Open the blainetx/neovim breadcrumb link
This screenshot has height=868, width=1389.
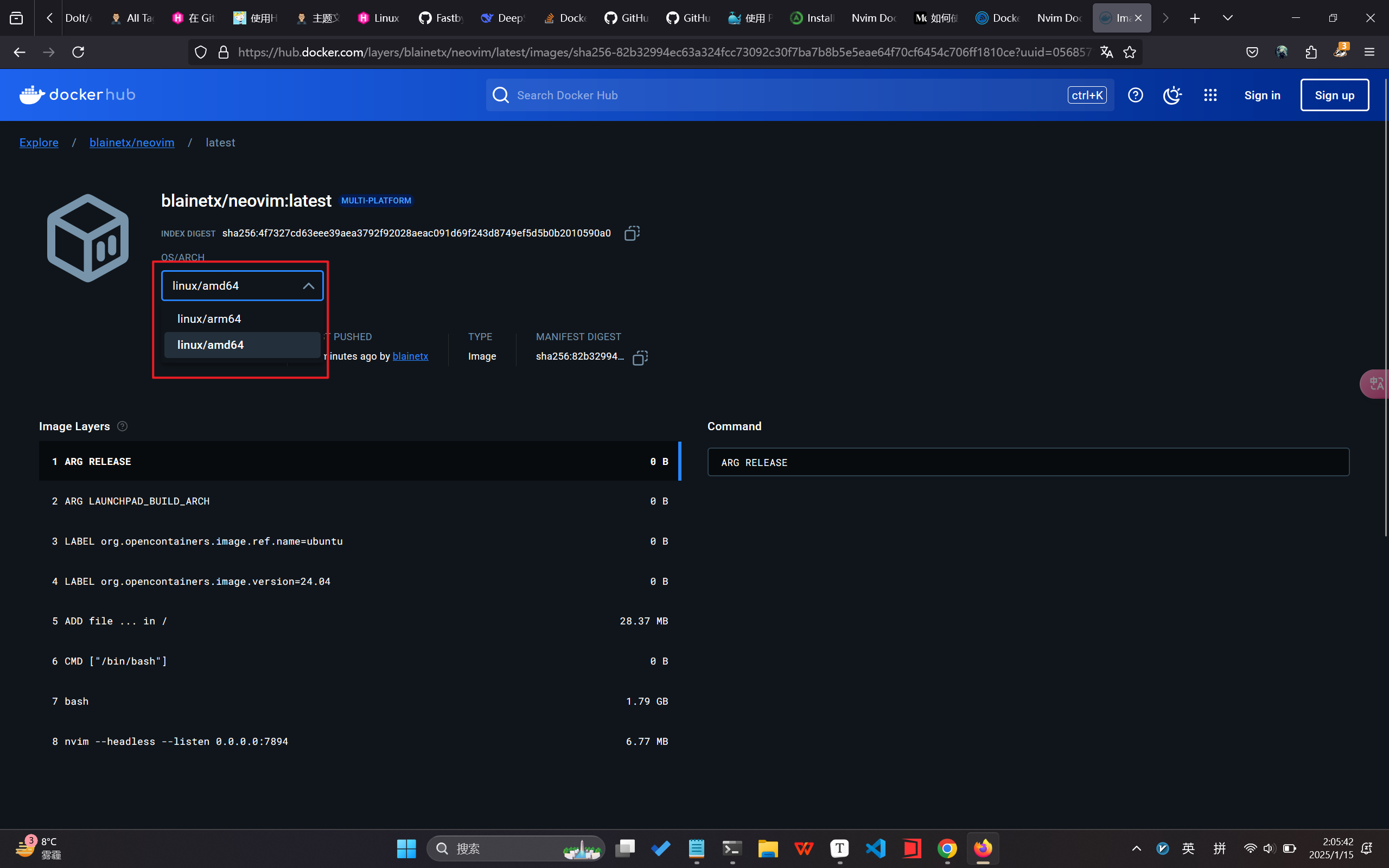click(x=132, y=142)
